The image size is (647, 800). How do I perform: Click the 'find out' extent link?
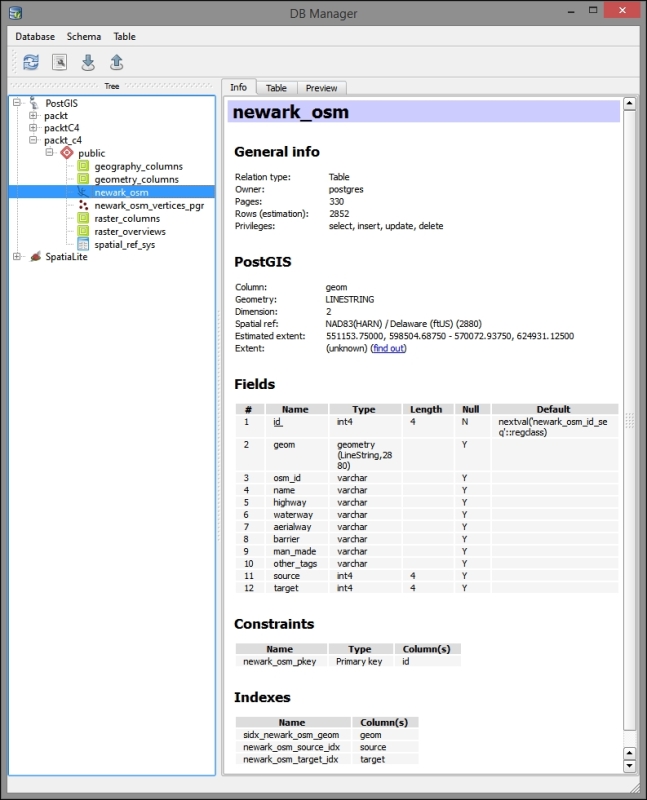click(x=389, y=348)
